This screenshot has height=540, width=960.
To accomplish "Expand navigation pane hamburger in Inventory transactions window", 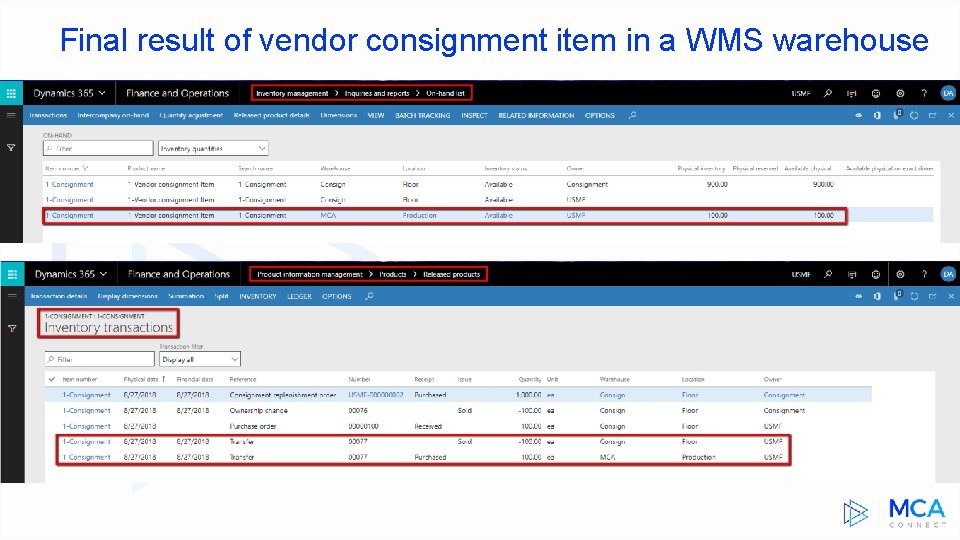I will pos(12,296).
